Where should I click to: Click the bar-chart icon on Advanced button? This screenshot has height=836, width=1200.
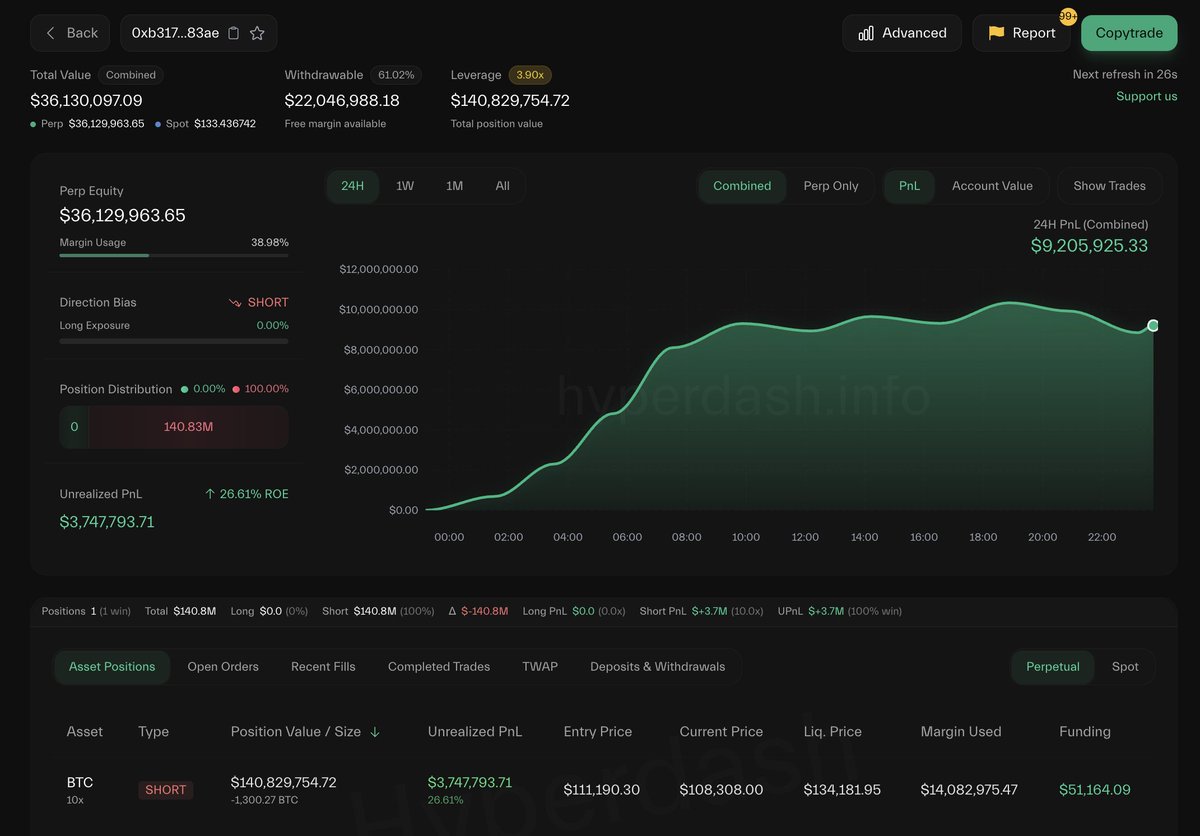[866, 32]
